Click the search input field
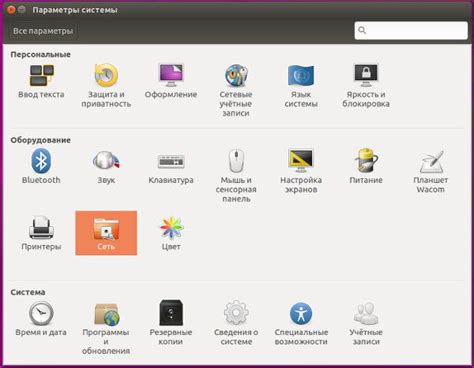Viewport: 474px width, 368px height. tap(411, 31)
